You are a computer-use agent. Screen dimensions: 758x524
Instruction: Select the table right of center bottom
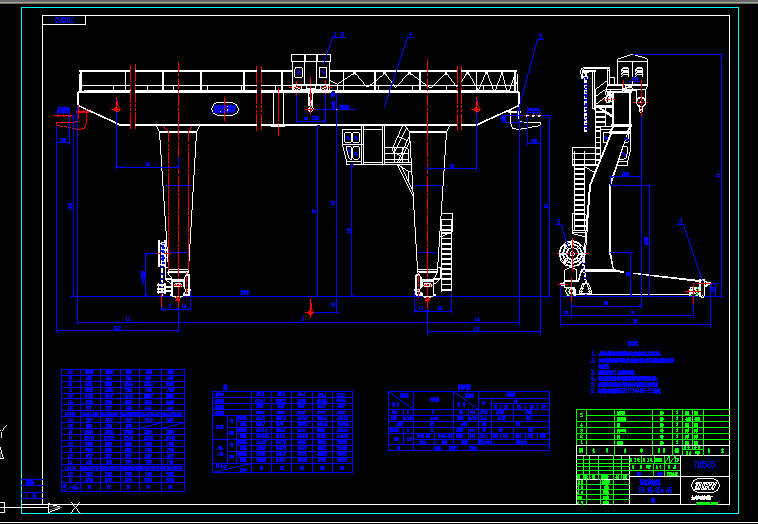468,420
